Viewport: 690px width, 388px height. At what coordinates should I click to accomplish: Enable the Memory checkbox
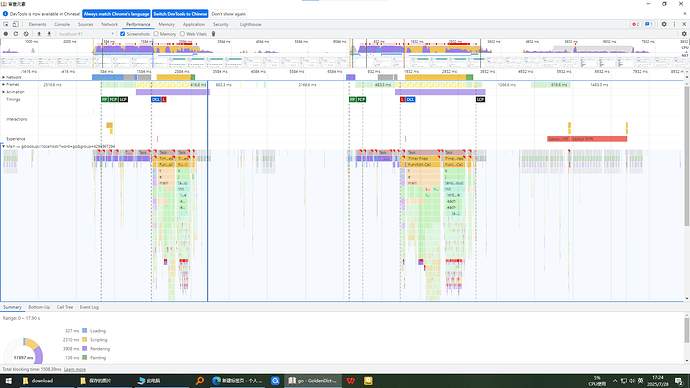tap(156, 34)
